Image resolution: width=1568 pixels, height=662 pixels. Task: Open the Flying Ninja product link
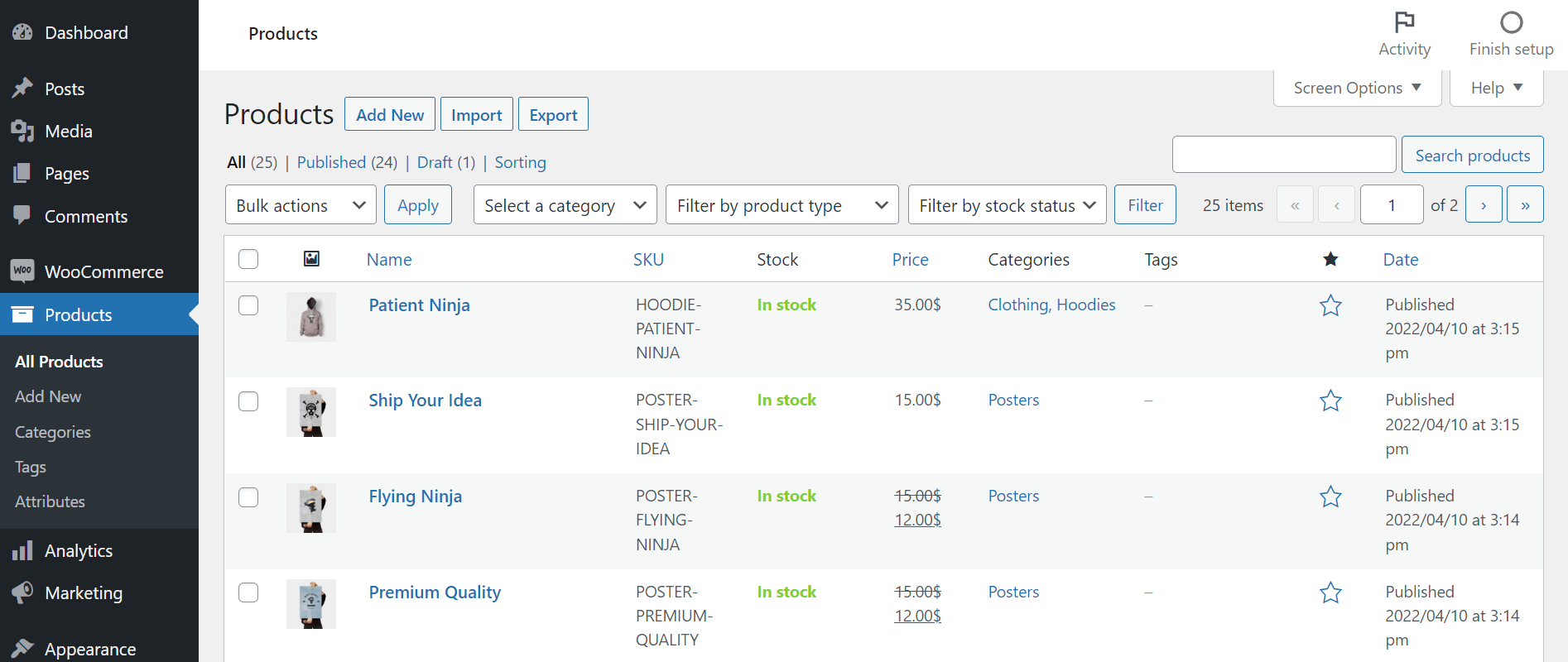pyautogui.click(x=415, y=496)
